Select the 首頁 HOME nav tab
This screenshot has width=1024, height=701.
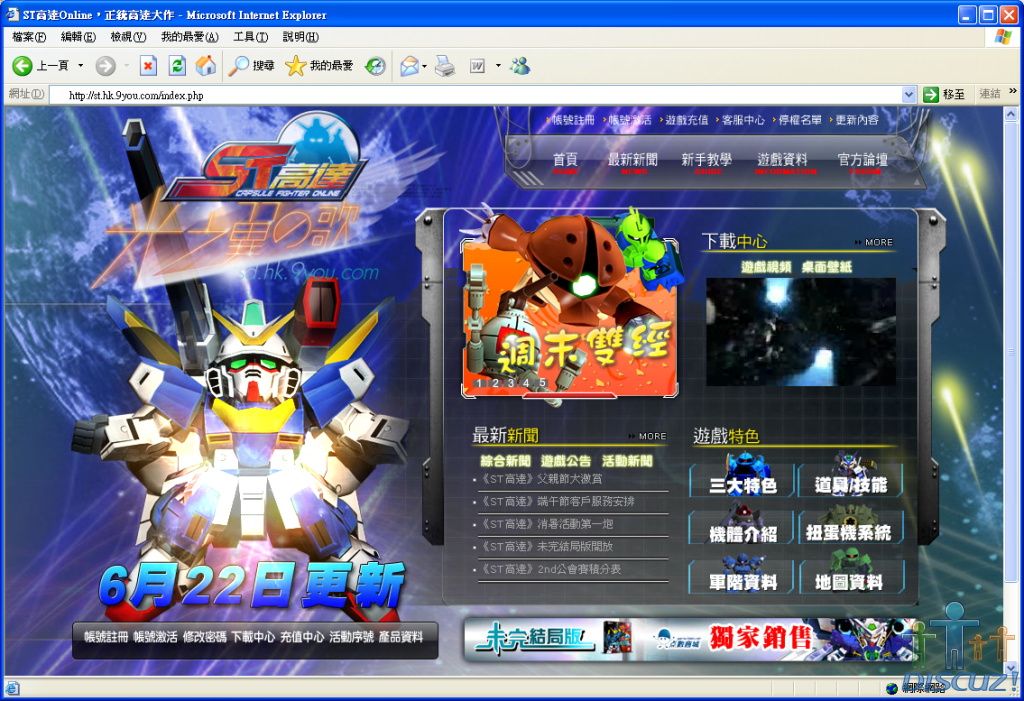tap(566, 163)
